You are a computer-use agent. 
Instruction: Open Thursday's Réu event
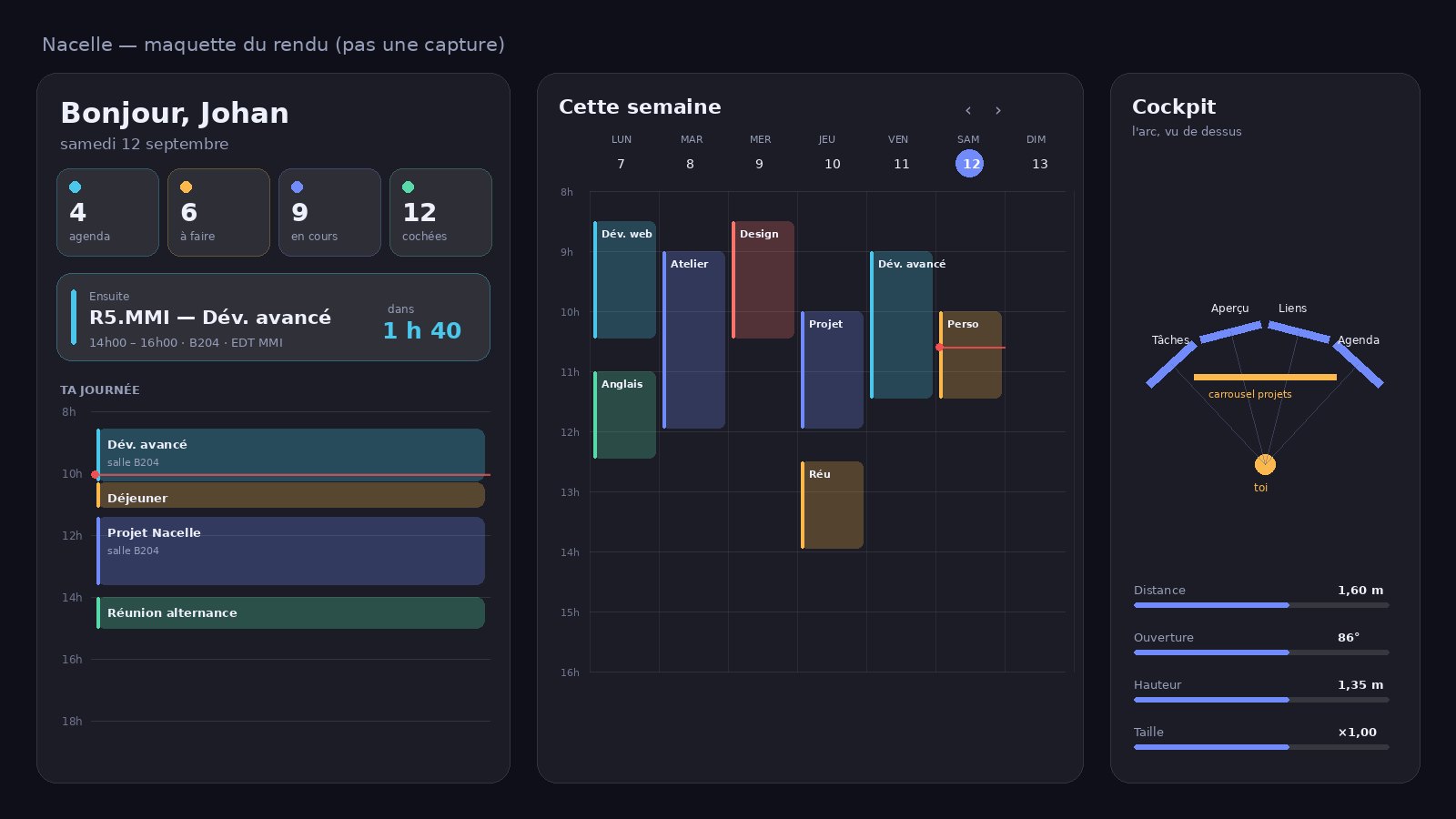point(832,505)
